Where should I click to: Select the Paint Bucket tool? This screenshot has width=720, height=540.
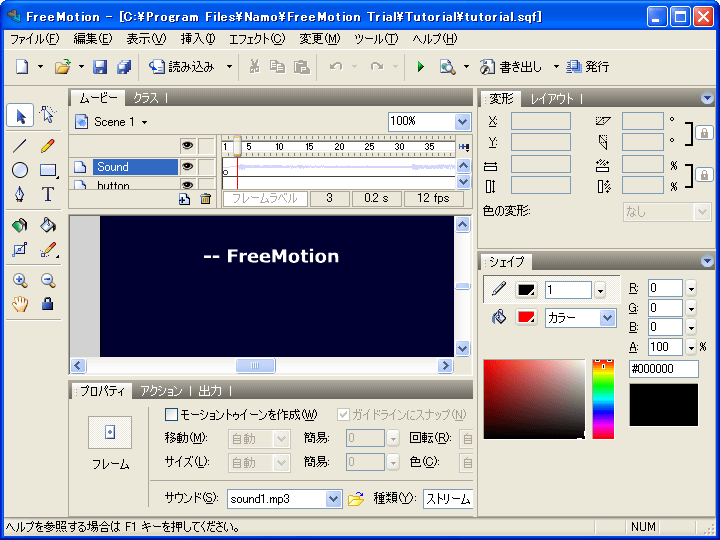(48, 225)
